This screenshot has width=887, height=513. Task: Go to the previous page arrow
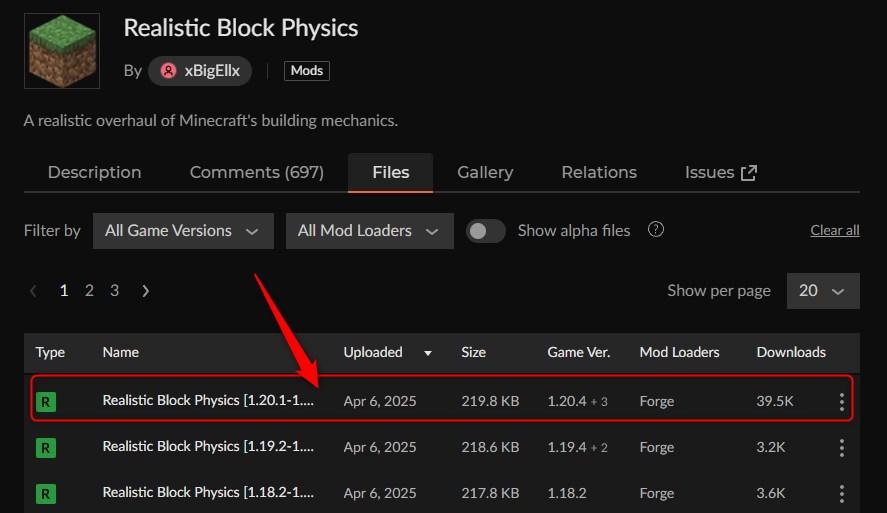[34, 291]
